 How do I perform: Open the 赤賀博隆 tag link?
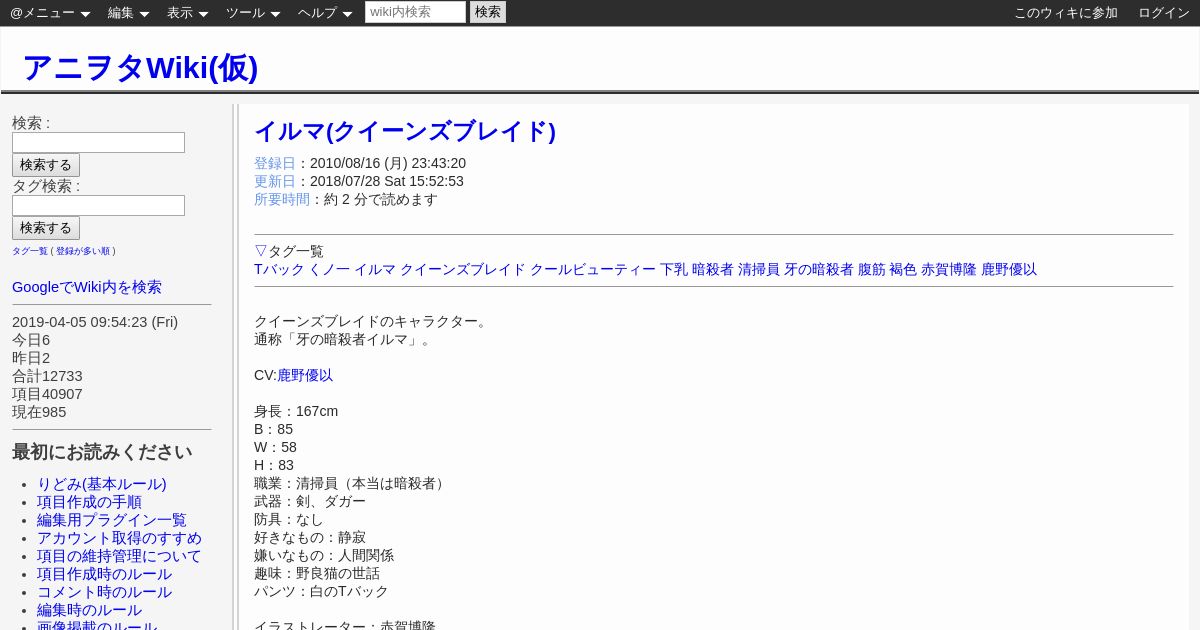(949, 269)
